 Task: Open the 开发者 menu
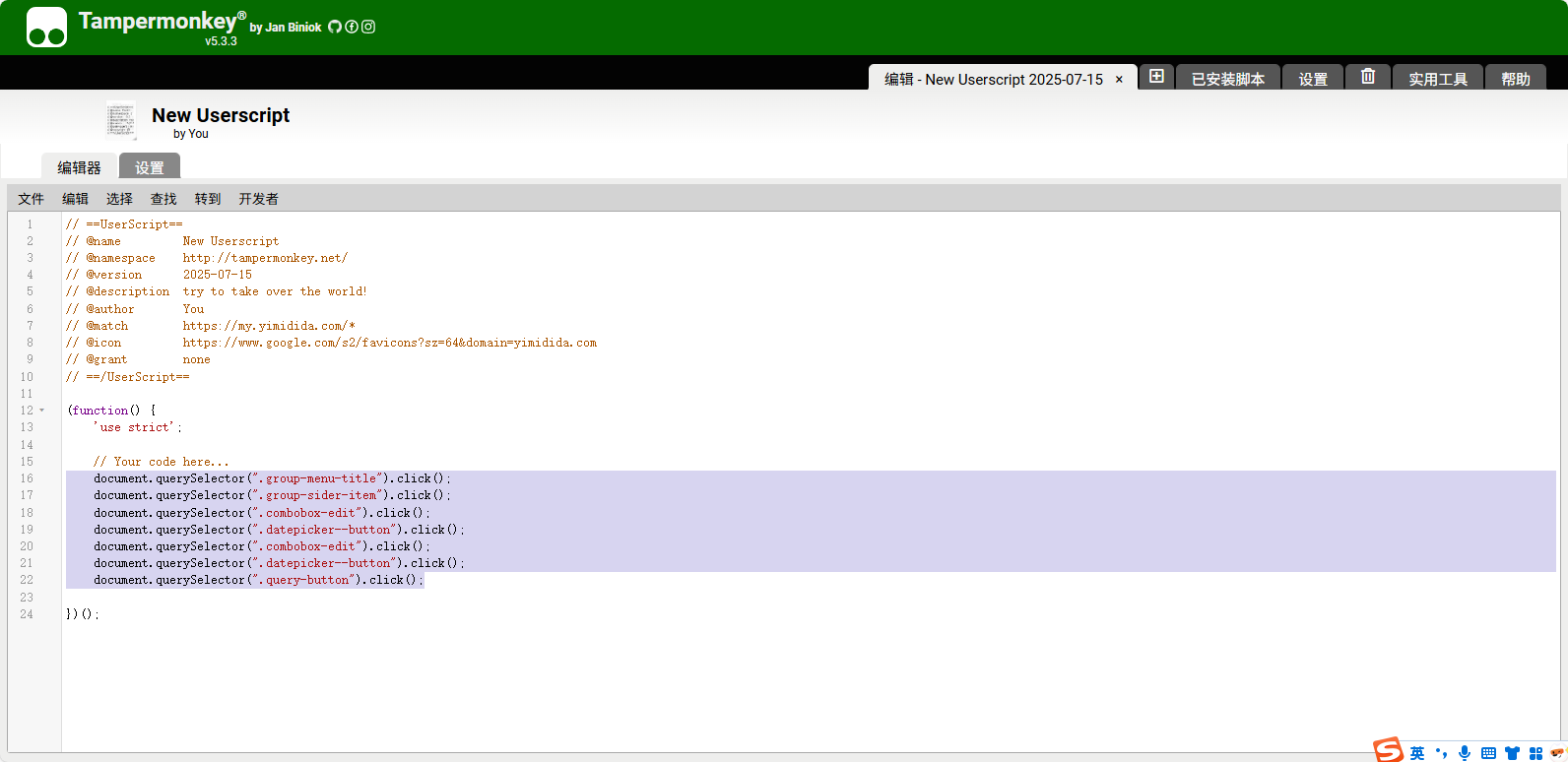[258, 199]
